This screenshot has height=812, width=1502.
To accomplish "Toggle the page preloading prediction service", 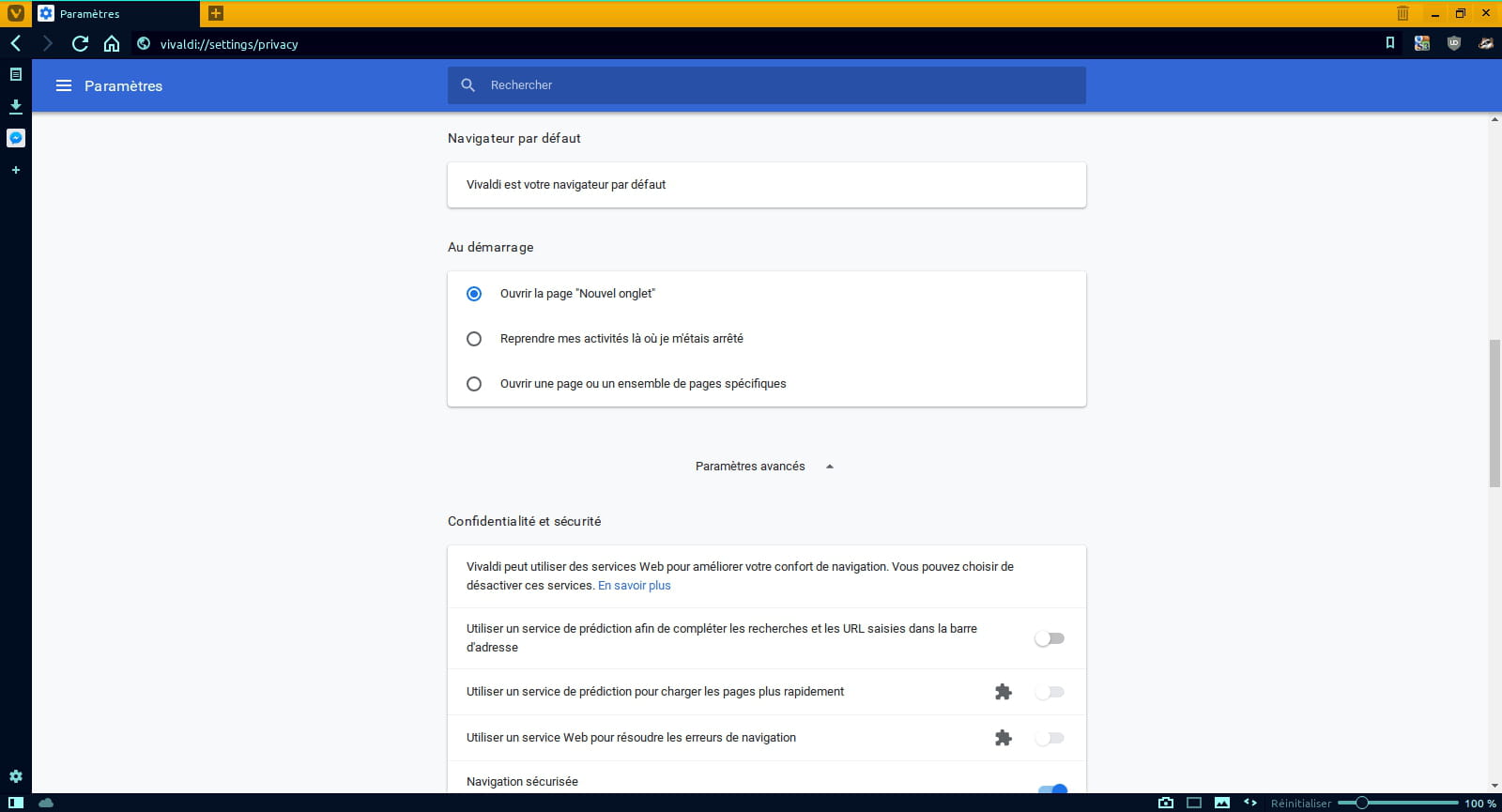I will [x=1050, y=692].
